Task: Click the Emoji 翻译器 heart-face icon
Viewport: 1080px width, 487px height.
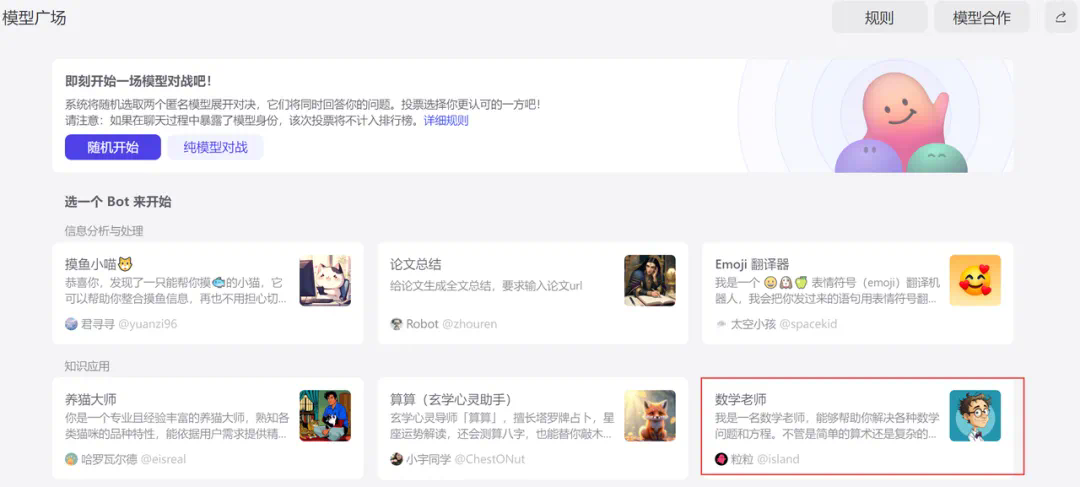Action: tap(975, 280)
